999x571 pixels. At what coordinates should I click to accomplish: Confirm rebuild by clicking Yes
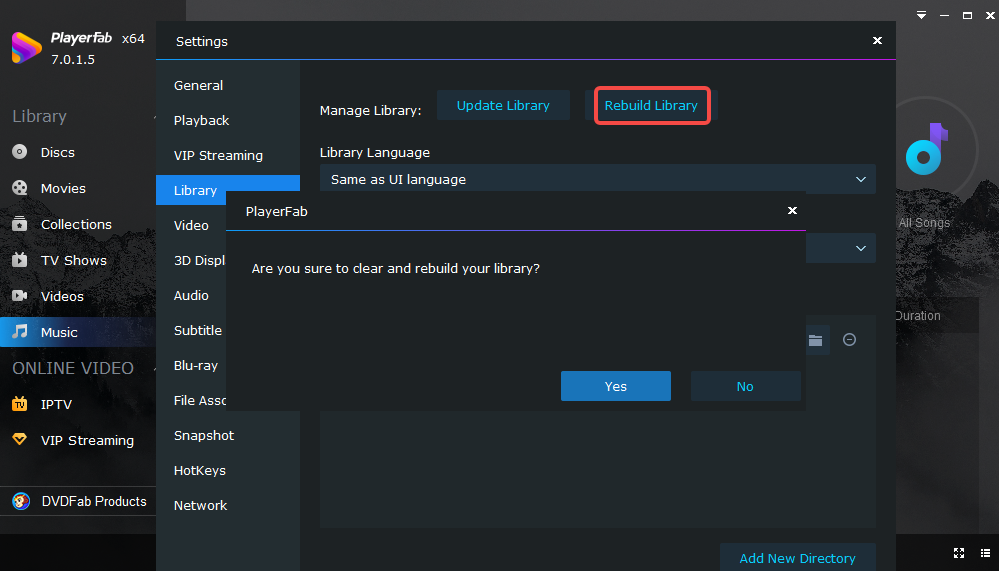(x=615, y=386)
